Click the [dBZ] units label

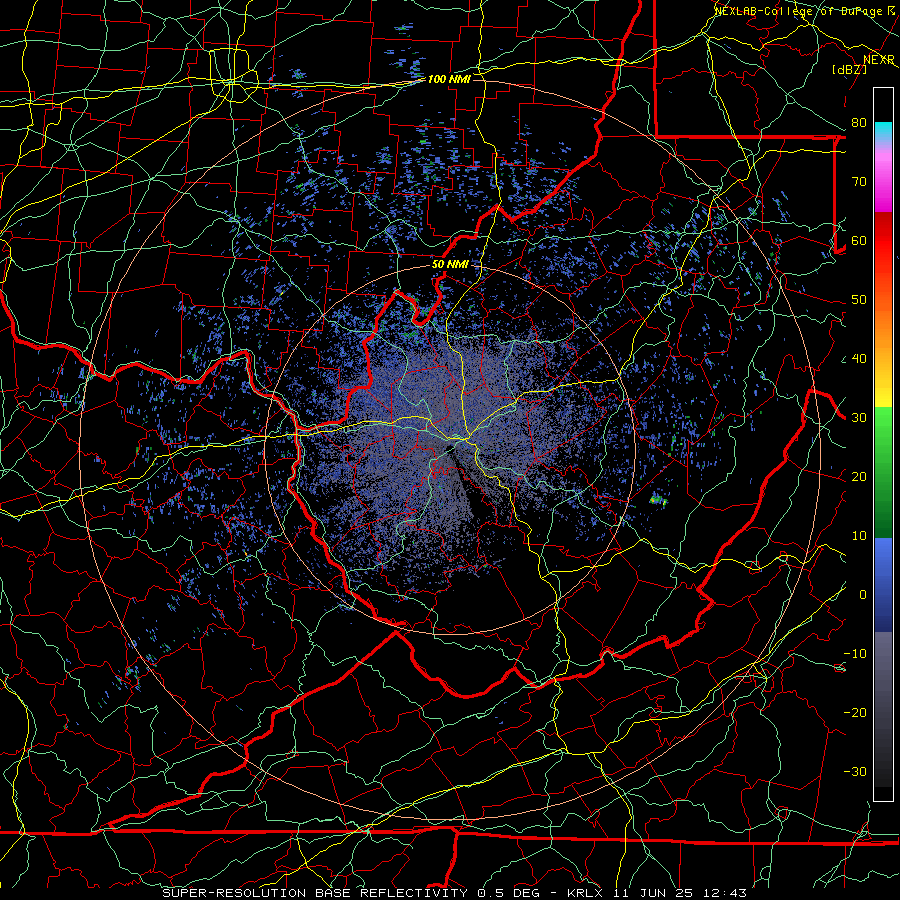850,69
